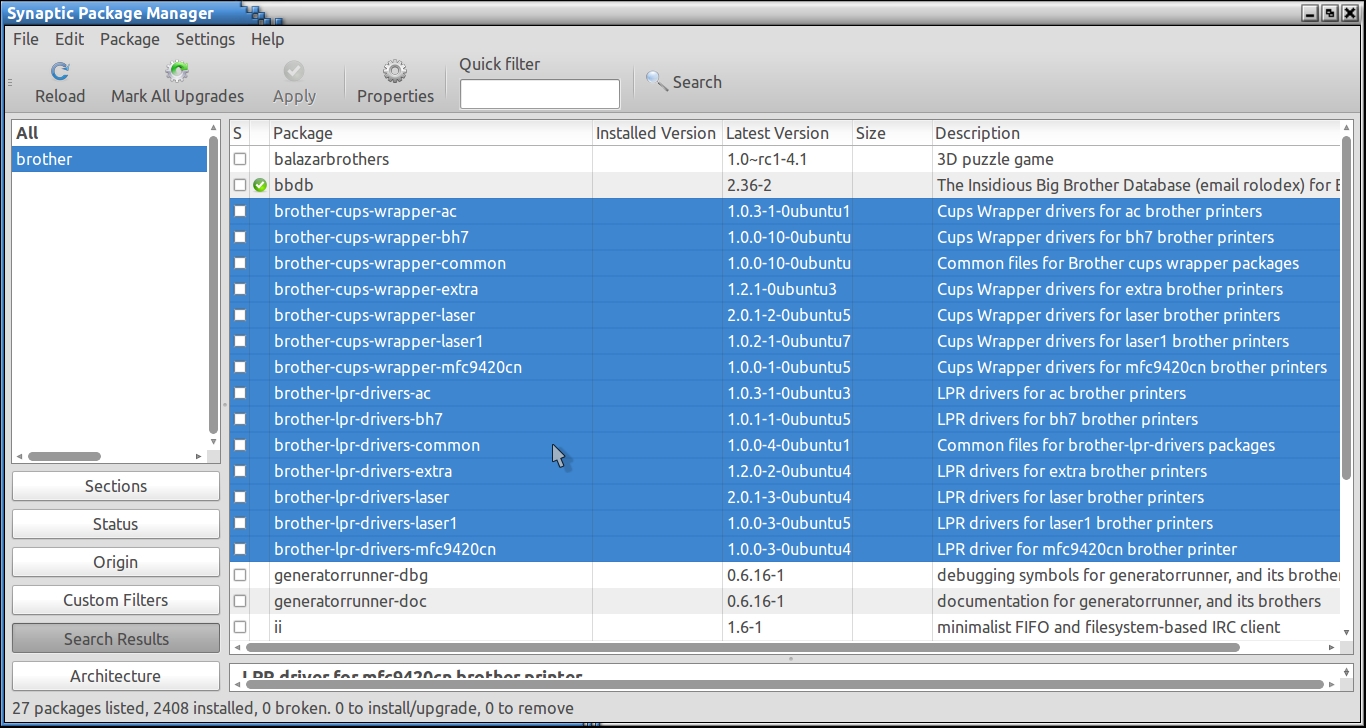The image size is (1366, 728).
Task: Show Custom Filters in the sidebar
Action: tap(116, 600)
